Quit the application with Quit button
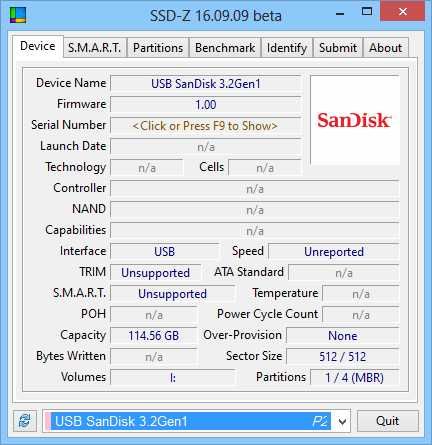The width and height of the screenshot is (432, 445). pyautogui.click(x=388, y=421)
